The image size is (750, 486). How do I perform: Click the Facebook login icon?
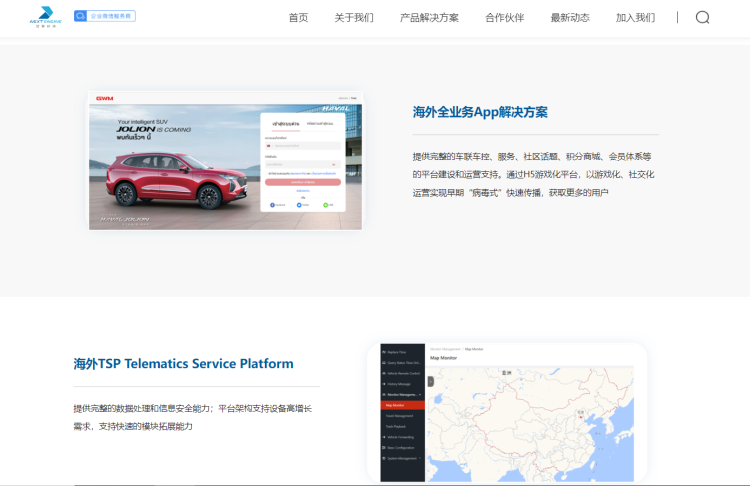coord(272,204)
